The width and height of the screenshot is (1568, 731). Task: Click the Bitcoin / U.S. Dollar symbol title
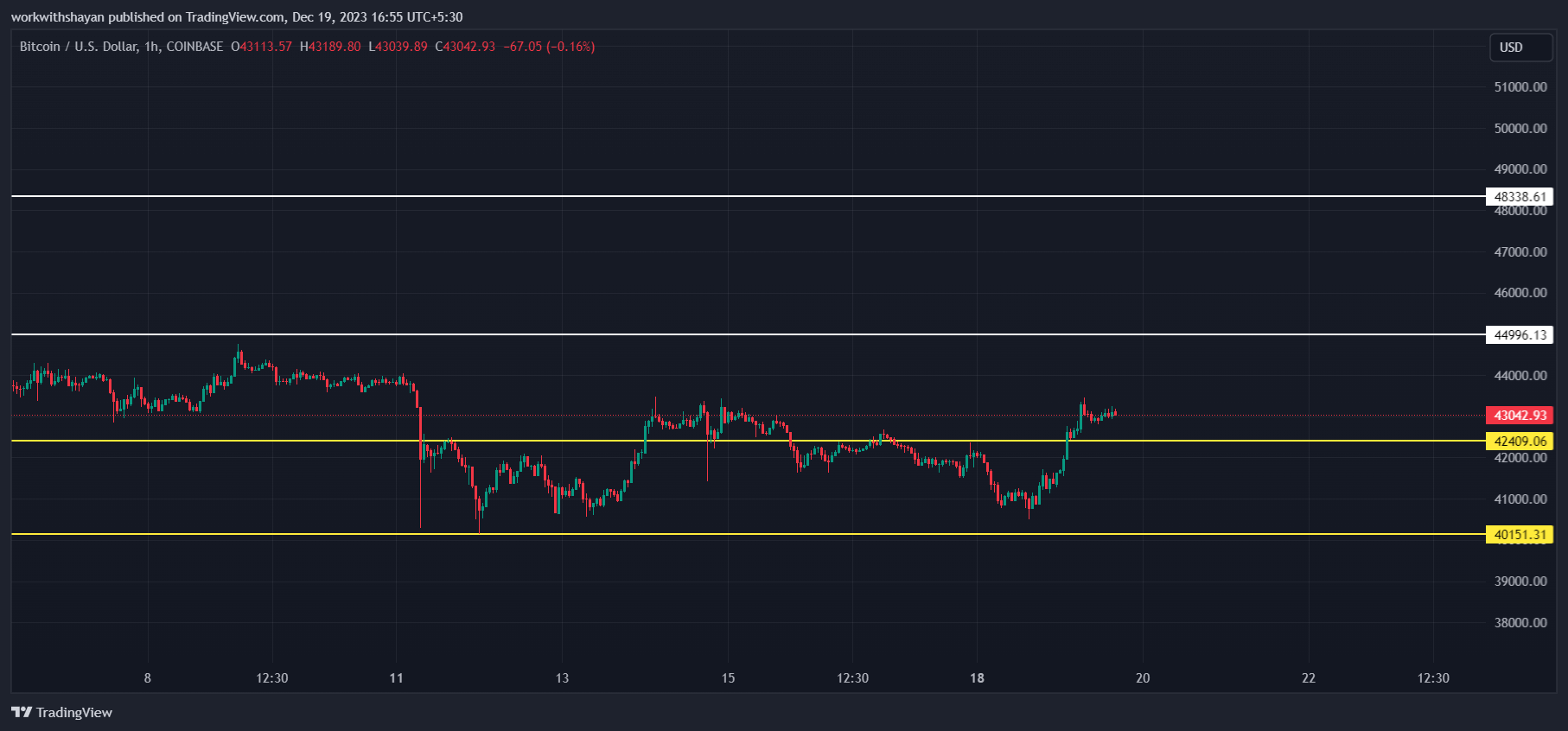[x=78, y=47]
